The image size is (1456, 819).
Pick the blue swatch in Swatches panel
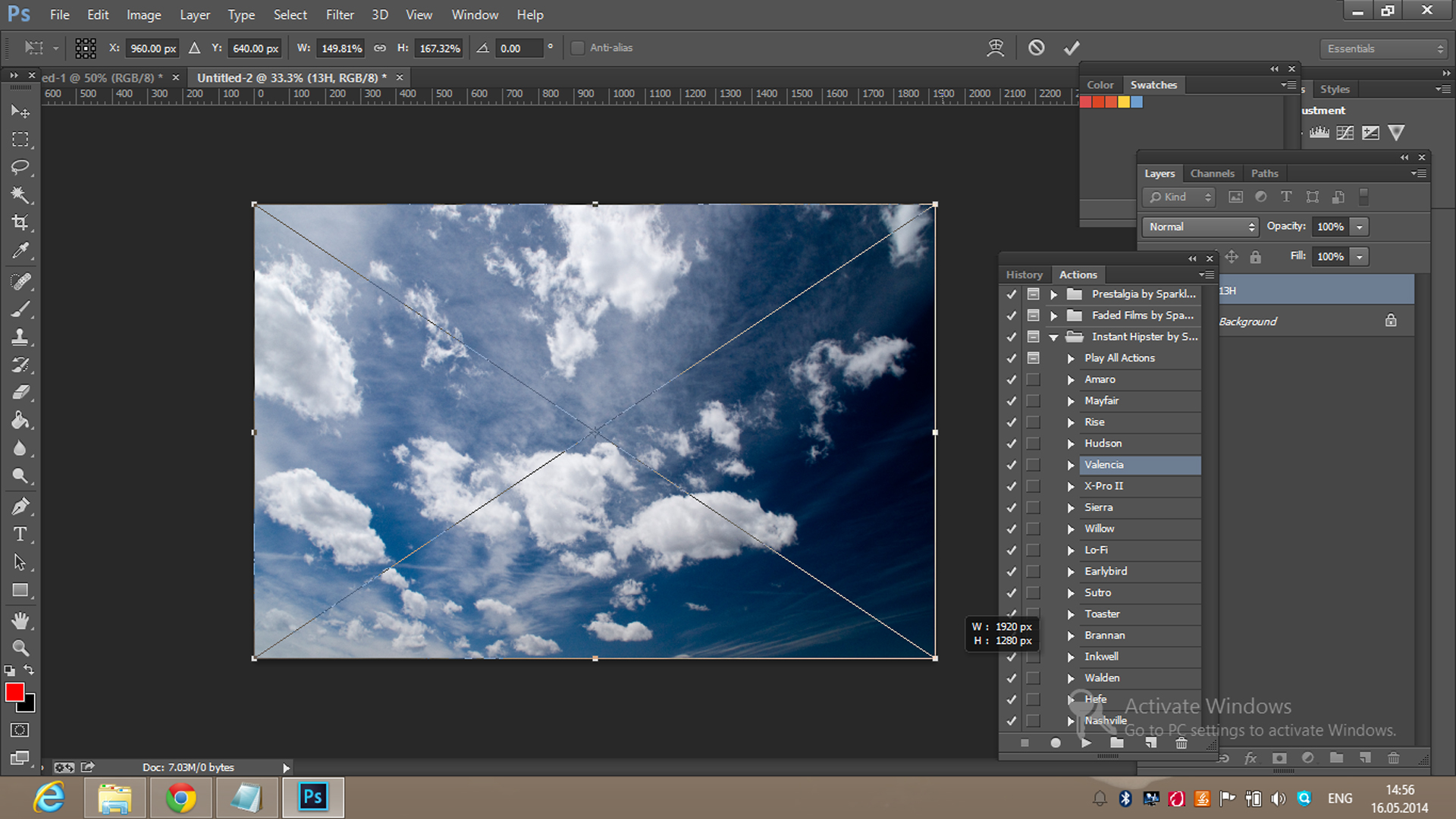coord(1137,102)
